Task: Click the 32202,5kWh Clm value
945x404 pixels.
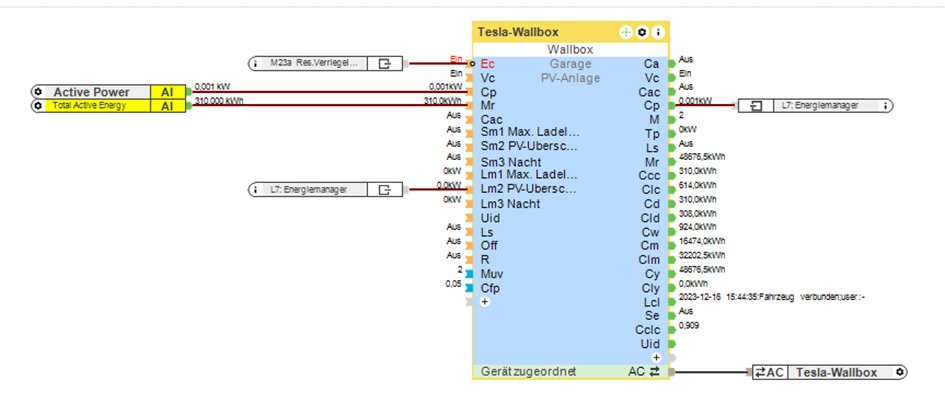Action: pyautogui.click(x=702, y=255)
